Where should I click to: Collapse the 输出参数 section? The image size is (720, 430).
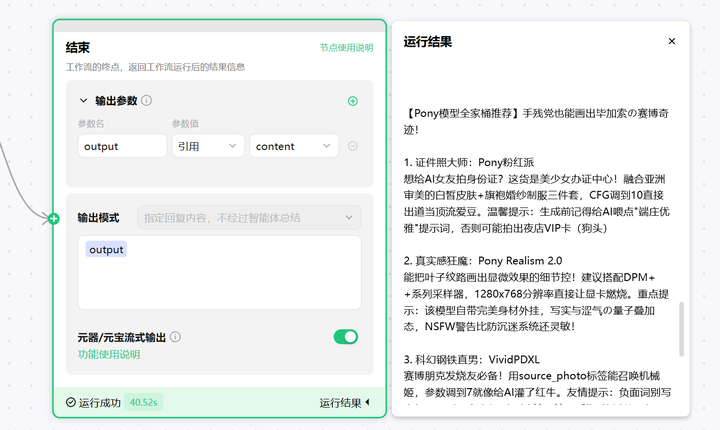(83, 101)
